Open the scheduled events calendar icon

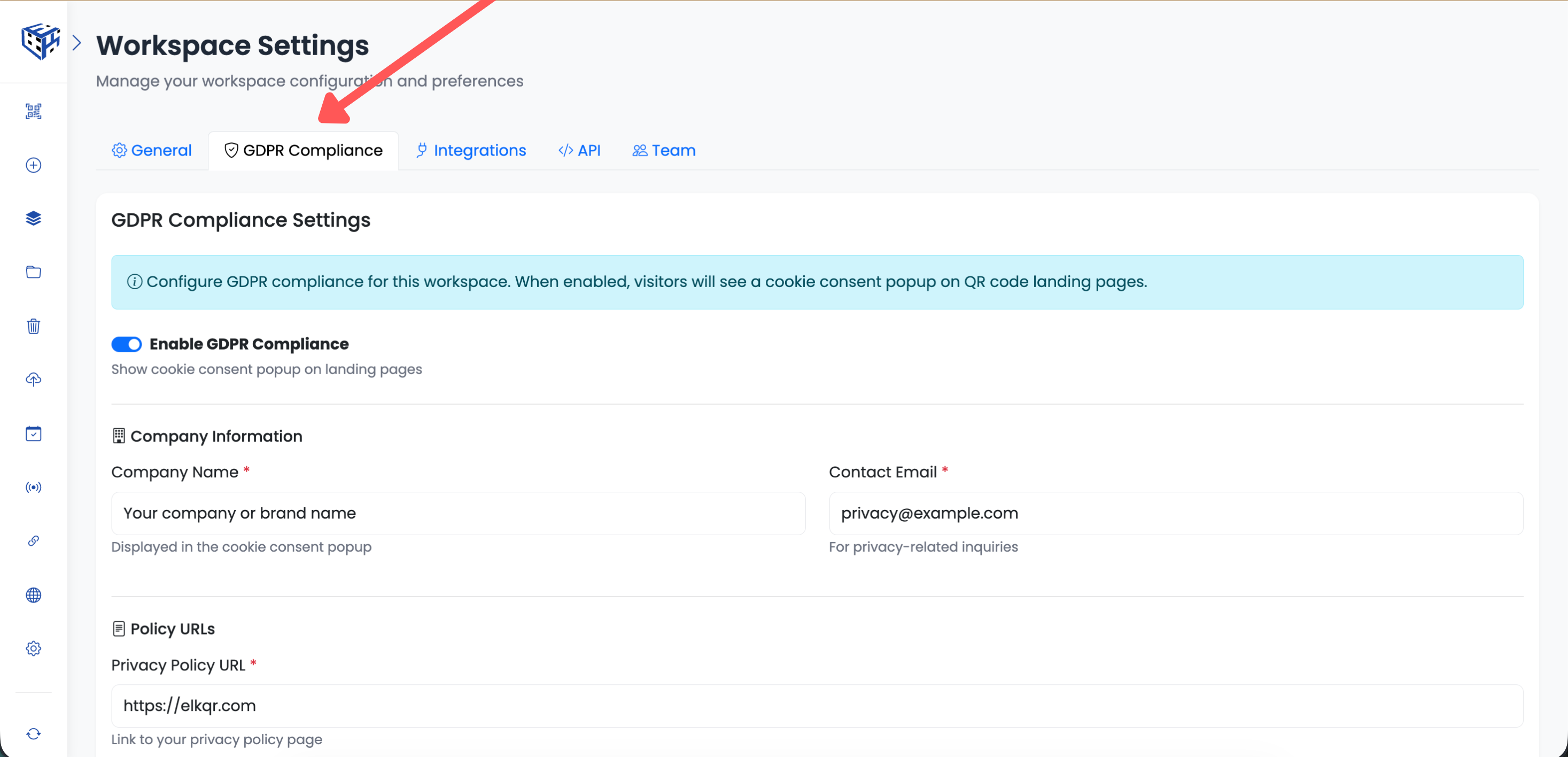[x=34, y=433]
